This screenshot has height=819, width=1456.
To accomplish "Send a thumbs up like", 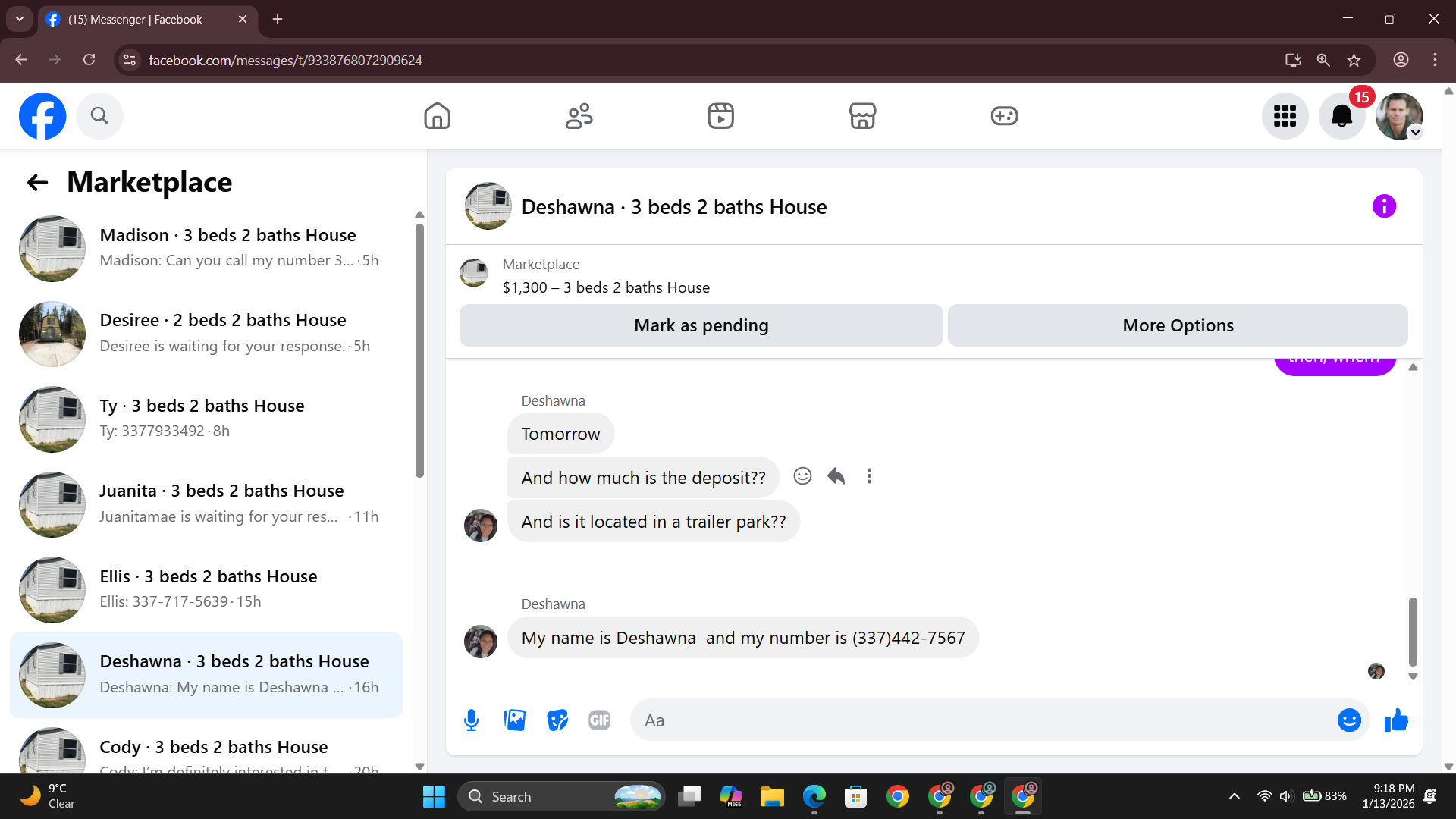I will (x=1396, y=720).
